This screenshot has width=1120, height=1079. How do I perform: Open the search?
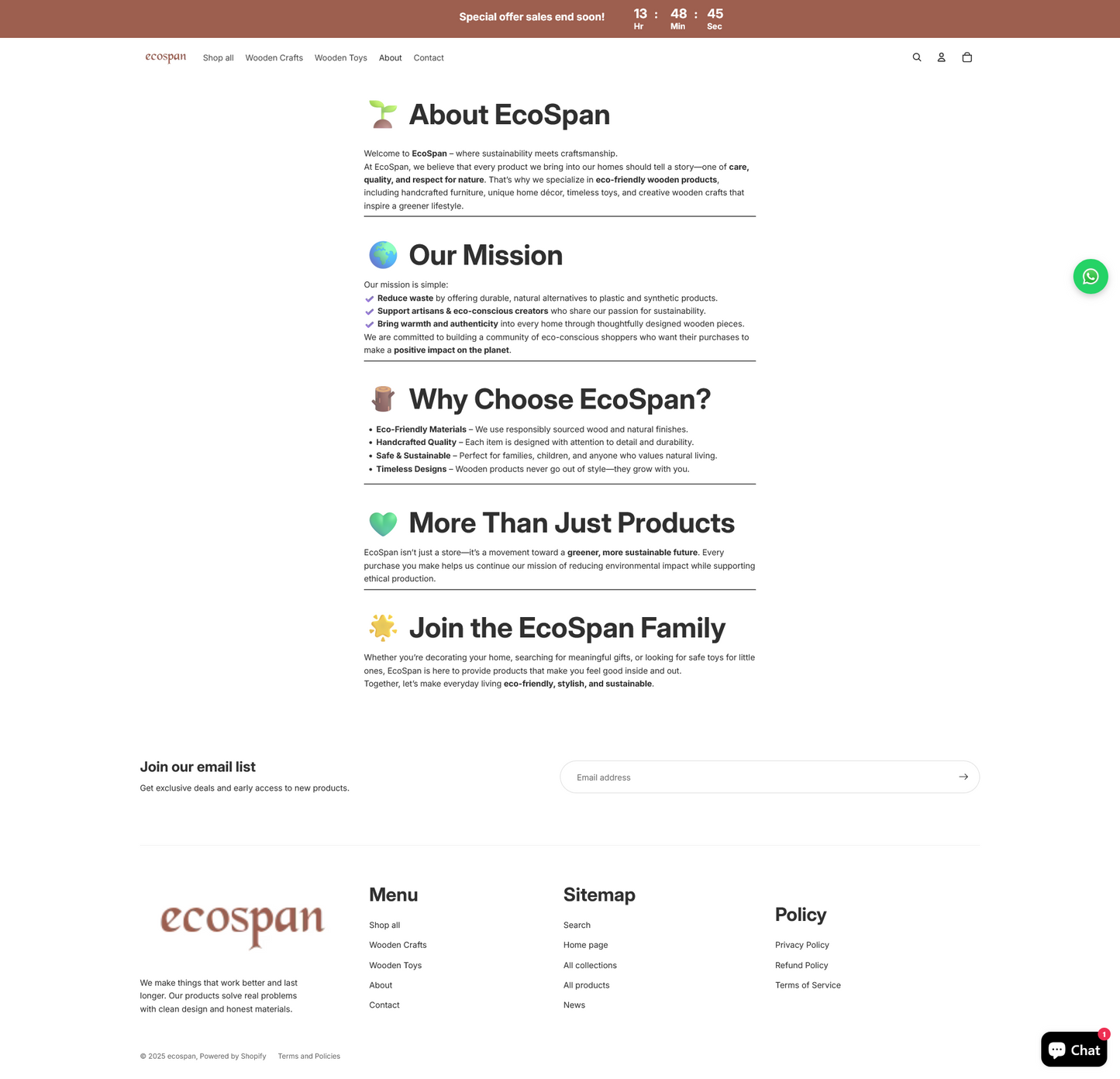(916, 57)
